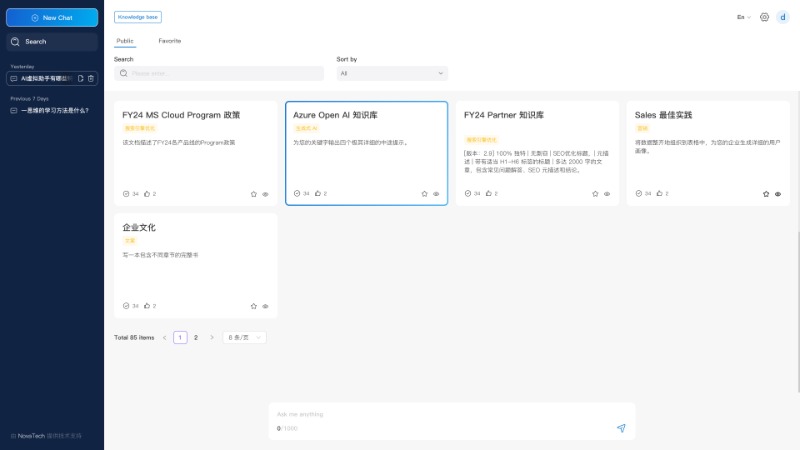Open the Sort by dropdown
Screen dimensions: 800x450
tap(392, 73)
